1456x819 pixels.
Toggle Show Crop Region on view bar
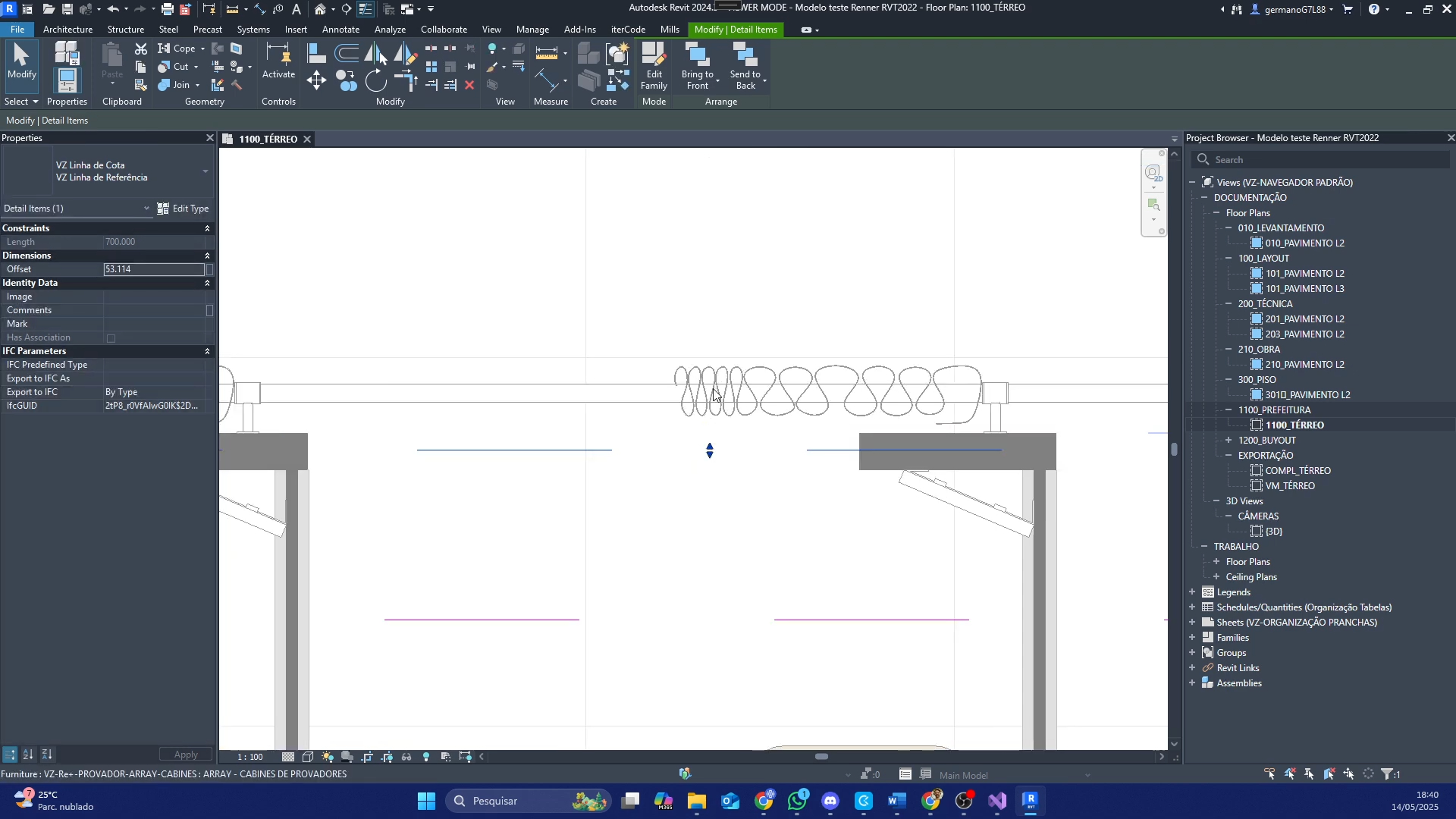click(x=388, y=757)
